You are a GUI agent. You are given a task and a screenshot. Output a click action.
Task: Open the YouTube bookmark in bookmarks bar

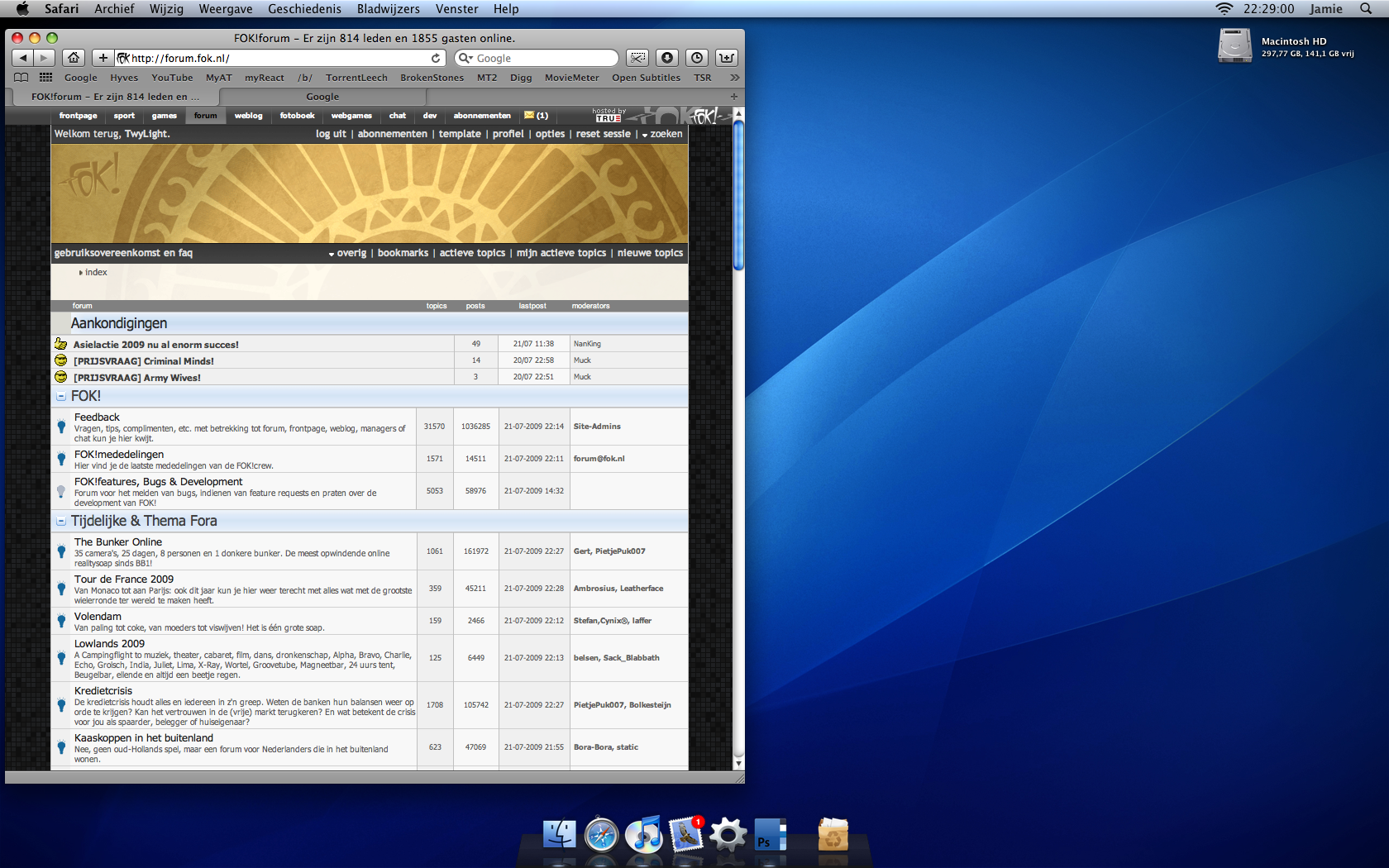[x=172, y=78]
